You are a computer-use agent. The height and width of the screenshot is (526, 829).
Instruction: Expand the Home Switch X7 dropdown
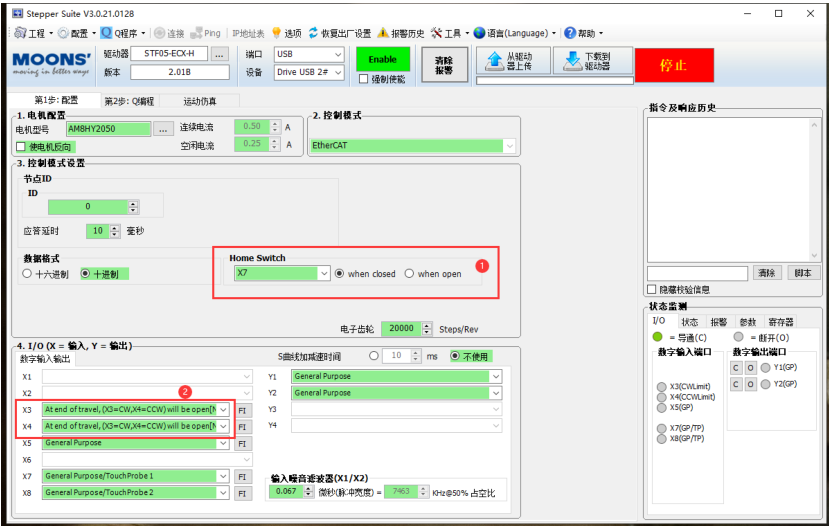pyautogui.click(x=322, y=273)
